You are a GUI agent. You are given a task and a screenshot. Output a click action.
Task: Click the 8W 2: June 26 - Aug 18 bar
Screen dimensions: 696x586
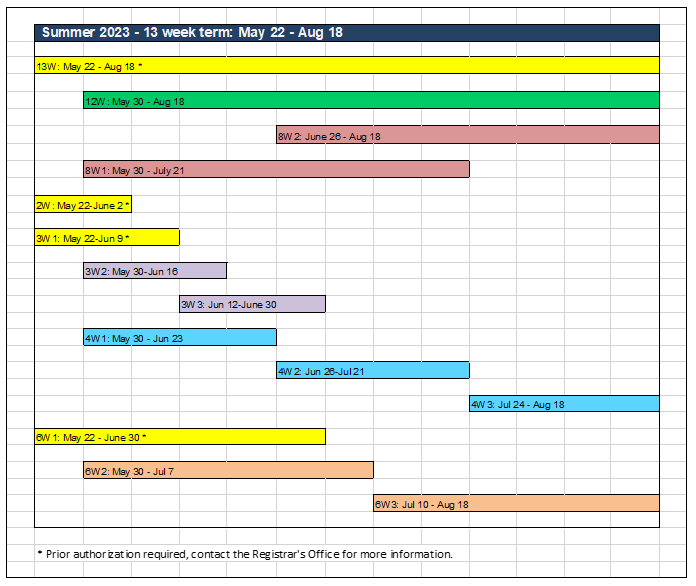tap(468, 135)
